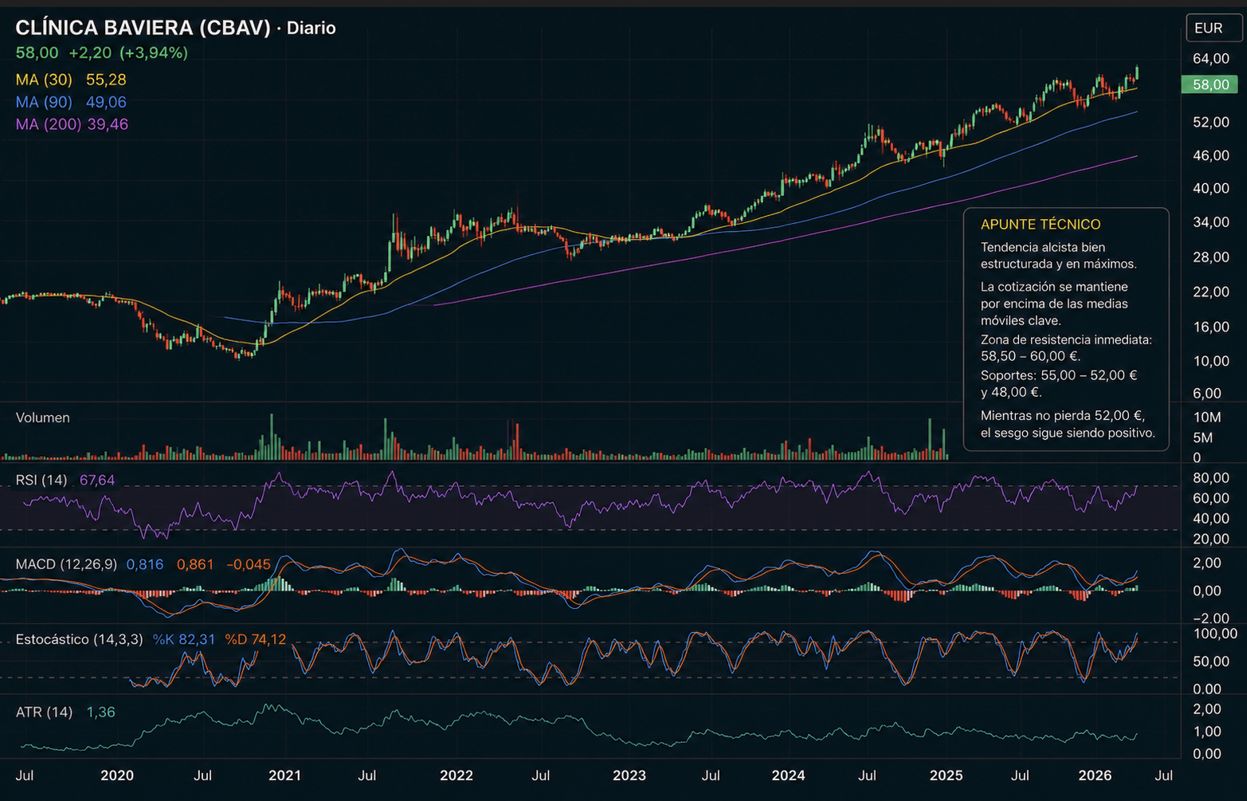Click the 22,00 price axis label
This screenshot has width=1247, height=801.
tap(1211, 292)
